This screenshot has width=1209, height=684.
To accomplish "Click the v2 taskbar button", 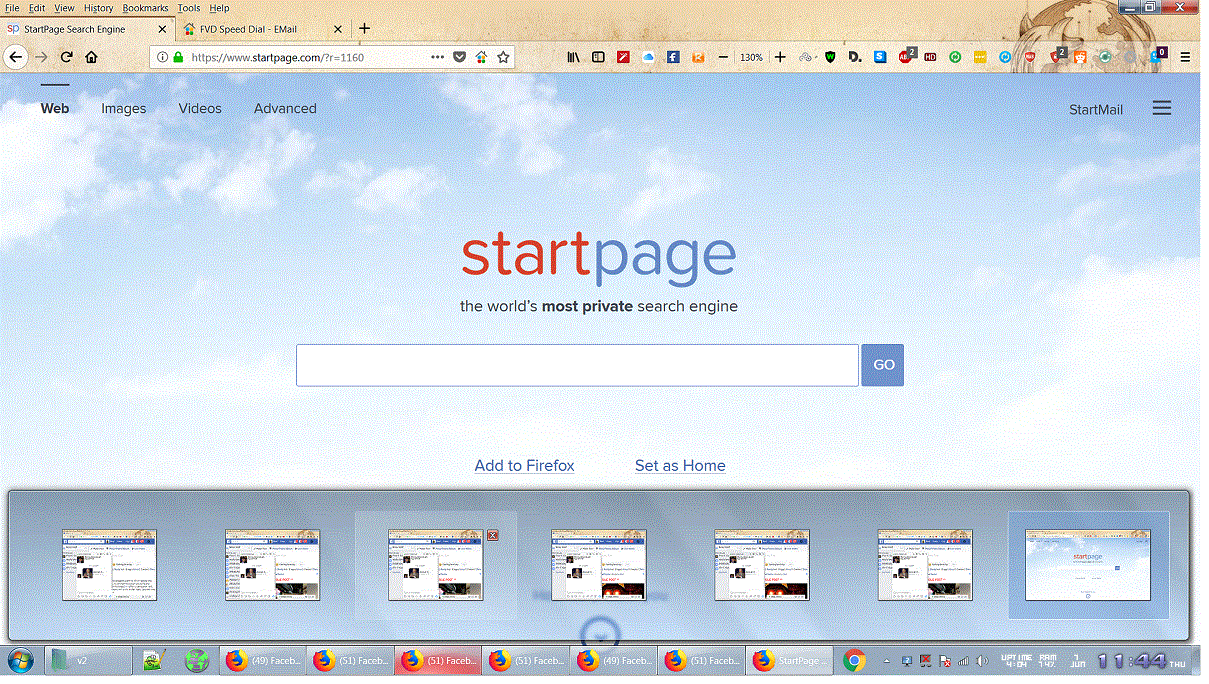I will coord(88,660).
